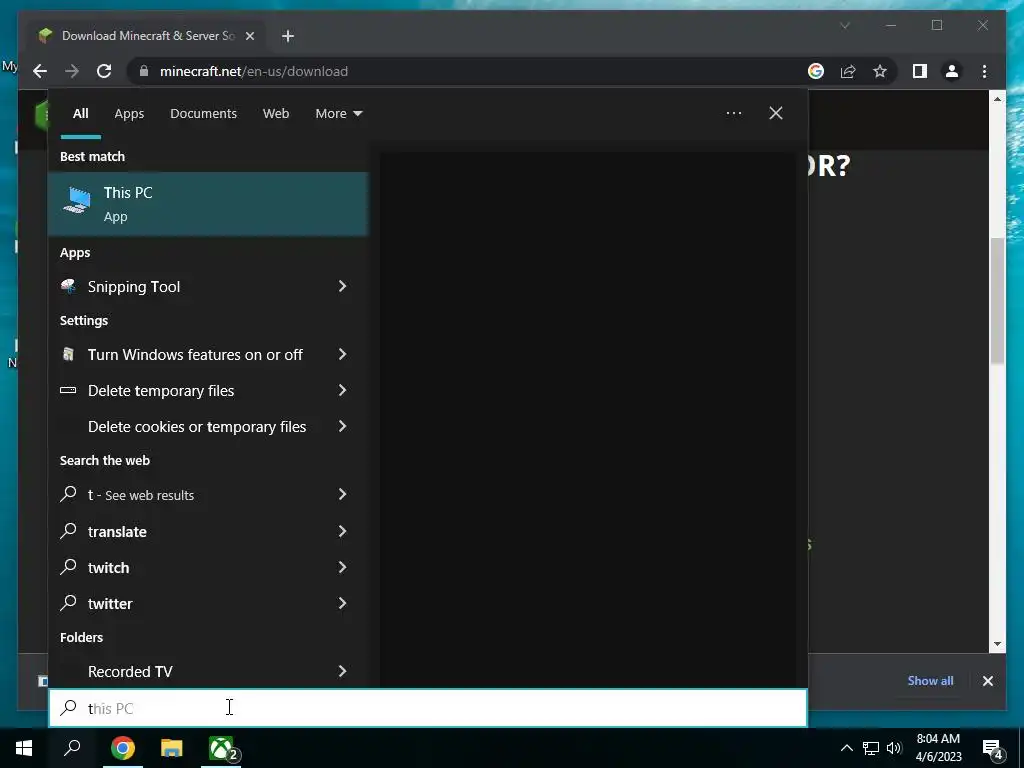Expand Delete cookies or temporary files arrow

tap(342, 426)
